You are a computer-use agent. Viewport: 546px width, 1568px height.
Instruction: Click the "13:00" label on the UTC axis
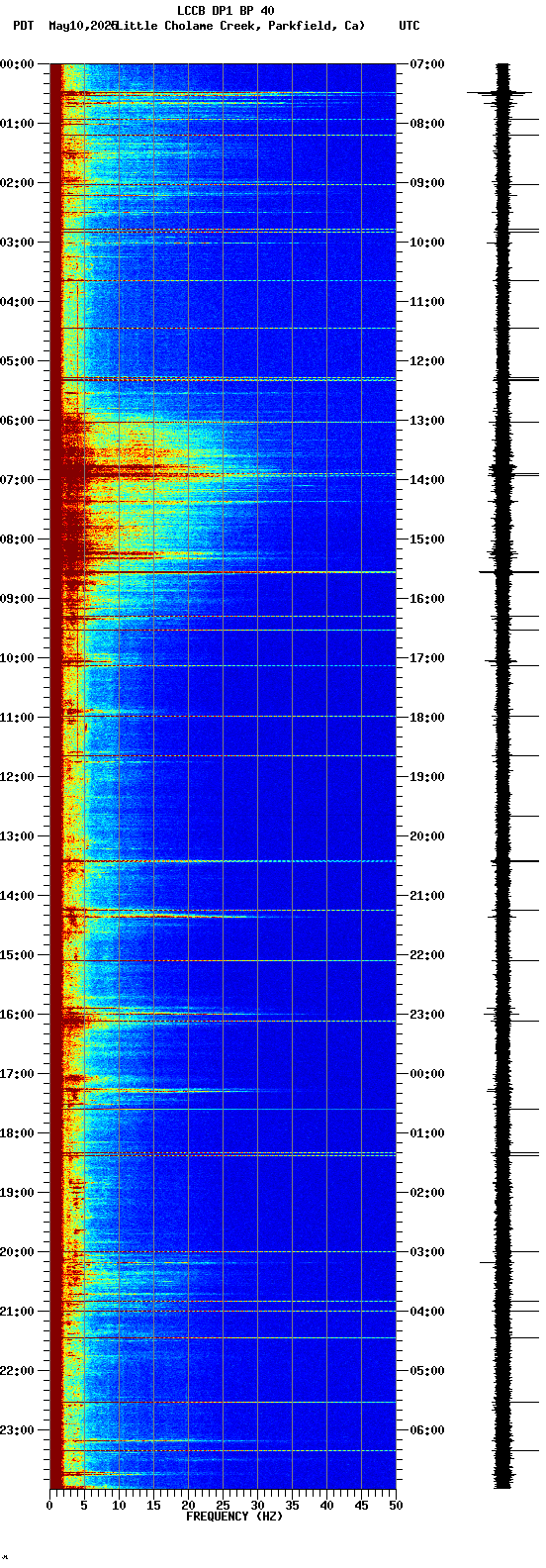tap(427, 421)
